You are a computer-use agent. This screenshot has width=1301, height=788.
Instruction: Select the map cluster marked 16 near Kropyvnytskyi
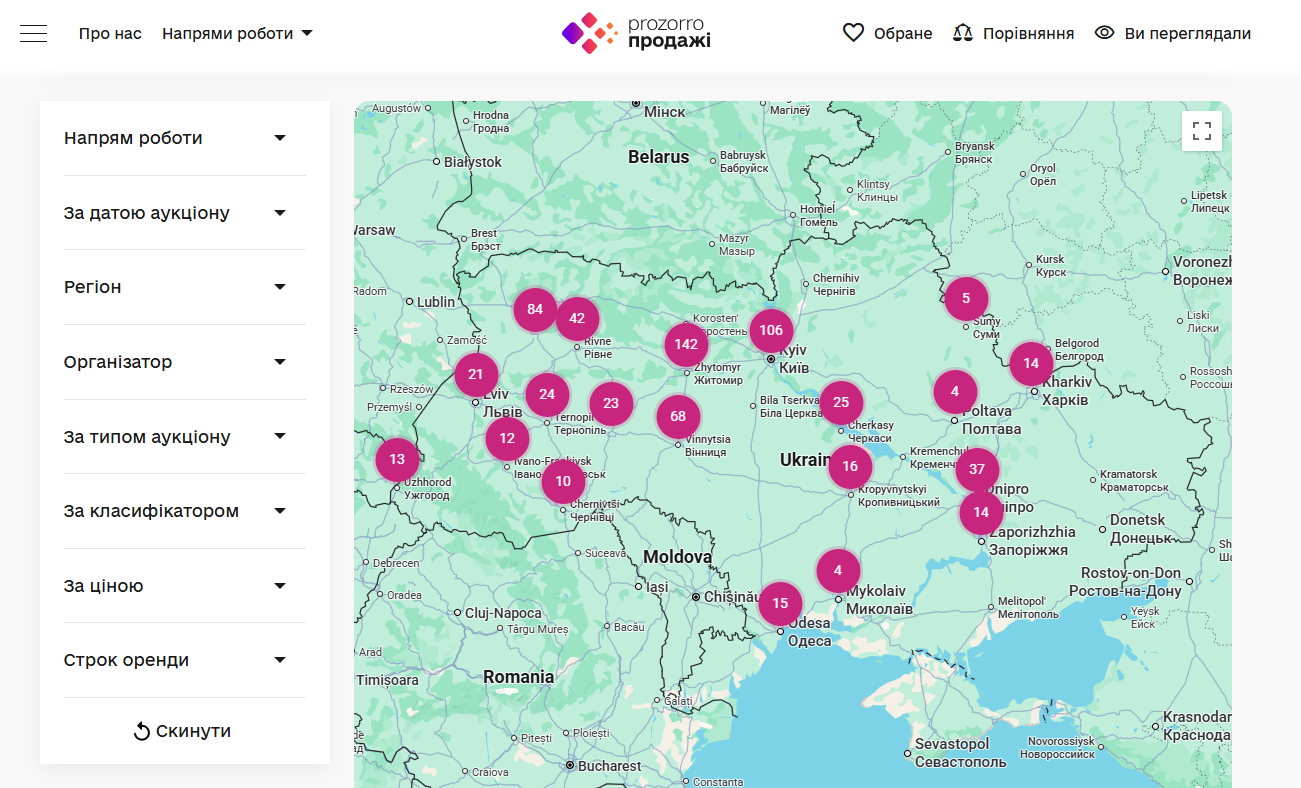850,466
